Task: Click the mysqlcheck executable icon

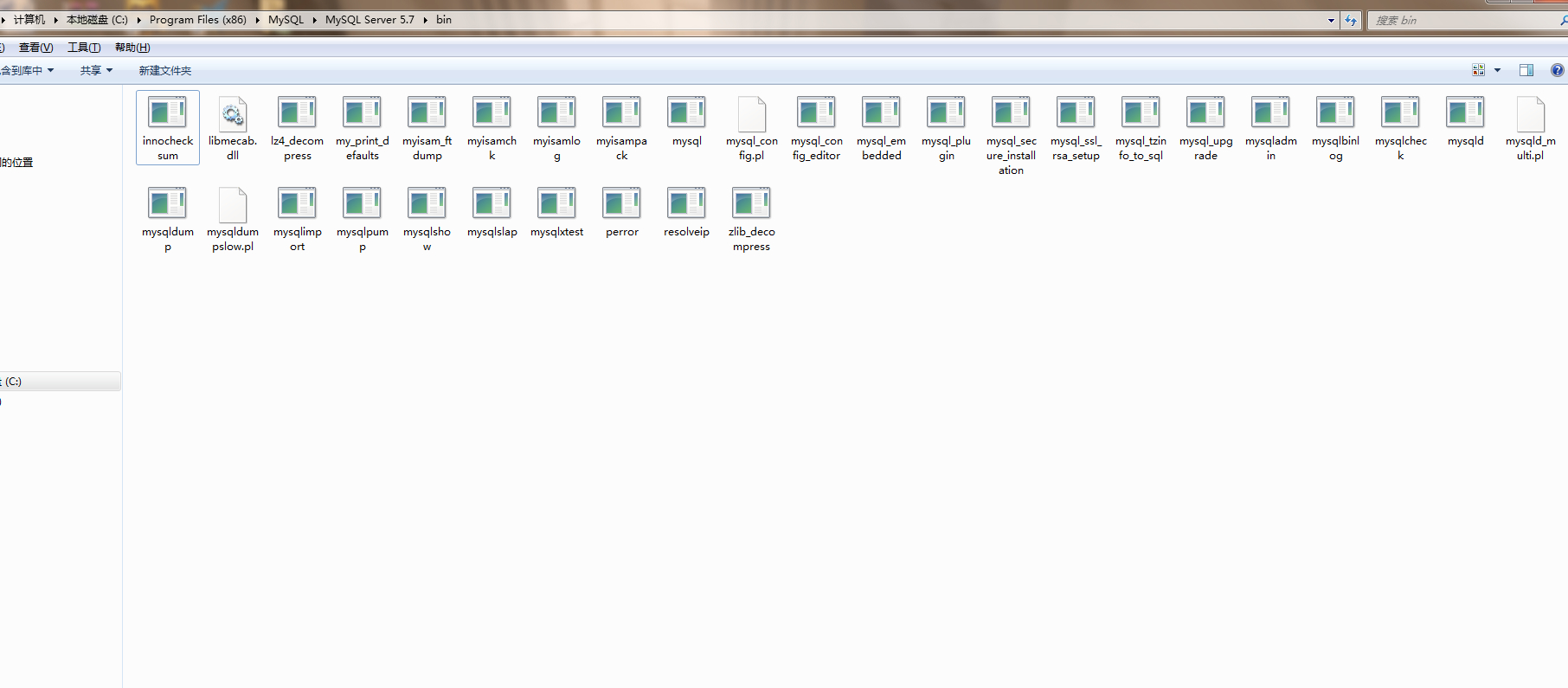Action: point(1401,113)
